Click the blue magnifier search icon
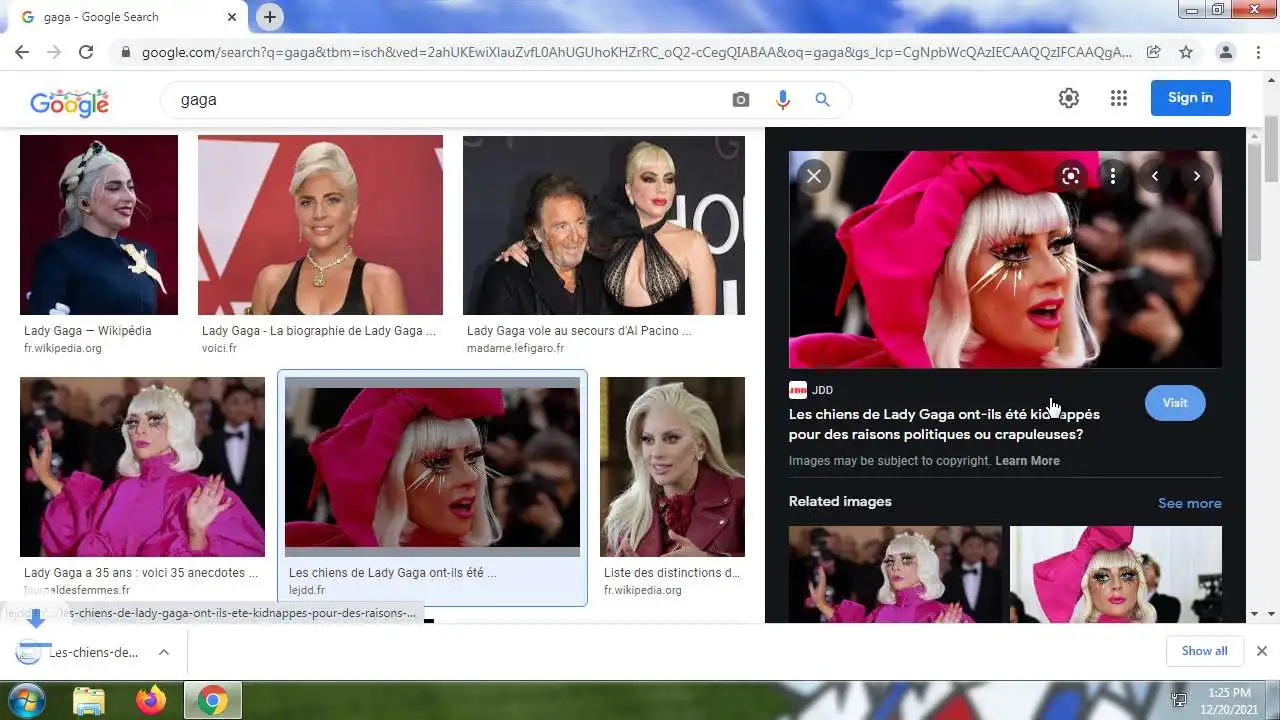Viewport: 1280px width, 720px height. [x=823, y=100]
